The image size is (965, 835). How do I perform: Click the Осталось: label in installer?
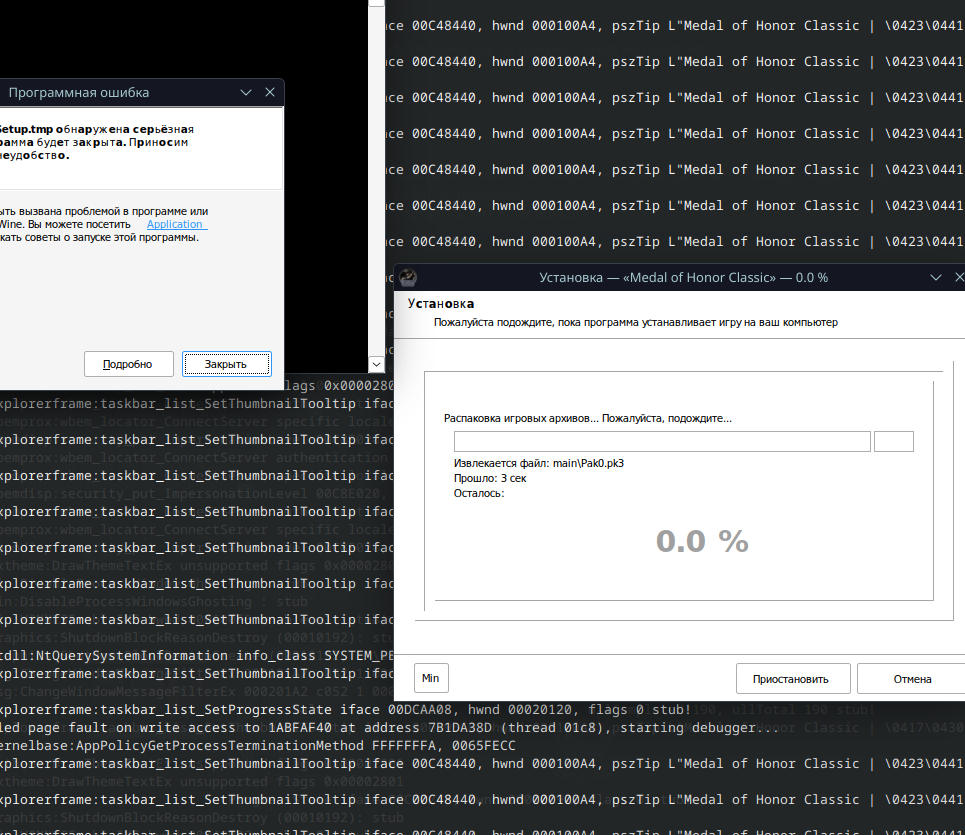coord(479,493)
